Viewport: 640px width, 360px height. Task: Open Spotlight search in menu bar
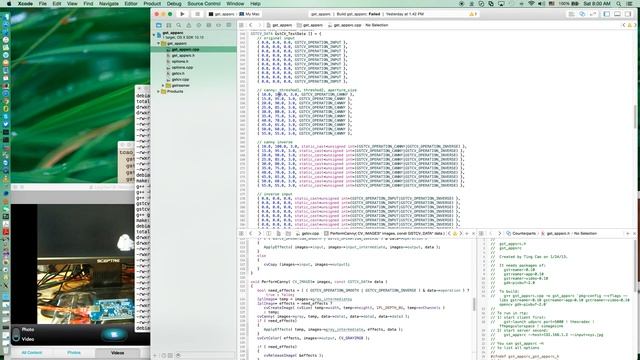(x=619, y=3)
